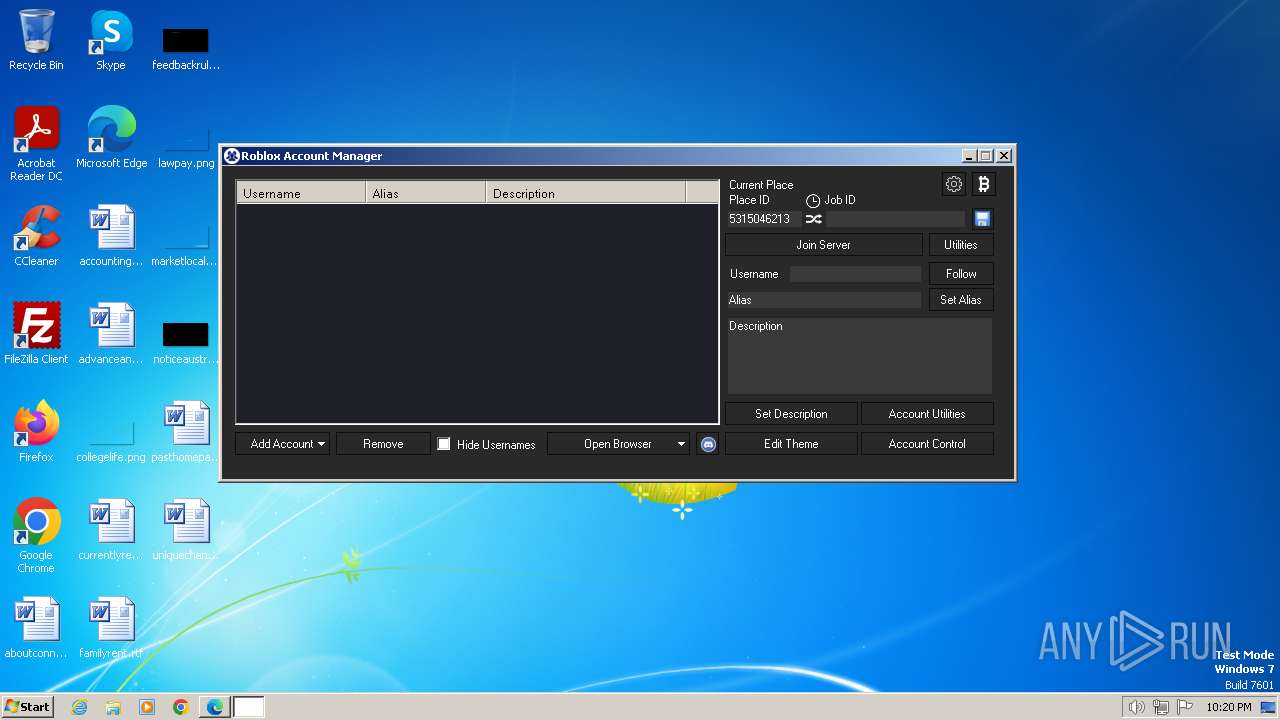This screenshot has width=1280, height=720.
Task: Open the pasthomepa Word document icon
Action: coord(186,432)
